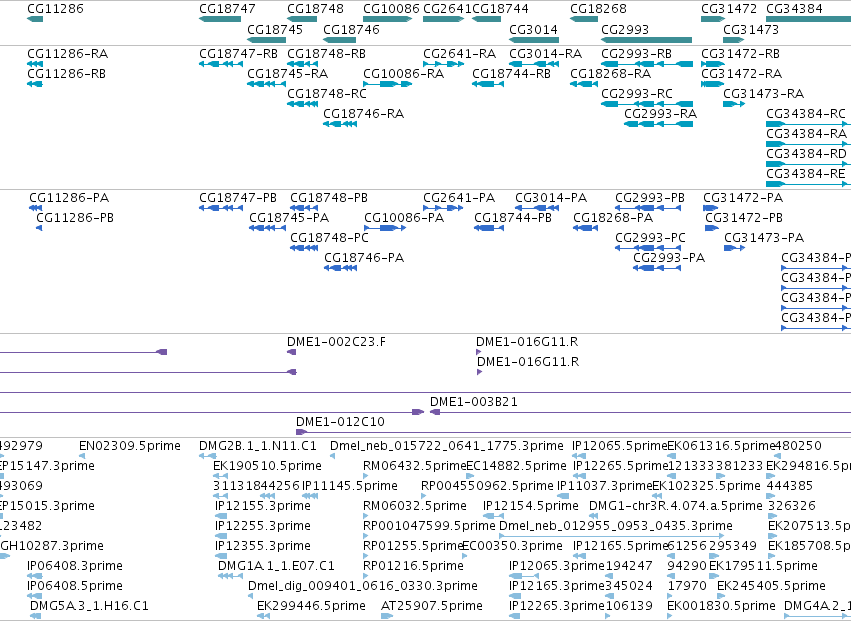Click the CG18268-RA transcript label
851x621 pixels.
click(x=611, y=73)
